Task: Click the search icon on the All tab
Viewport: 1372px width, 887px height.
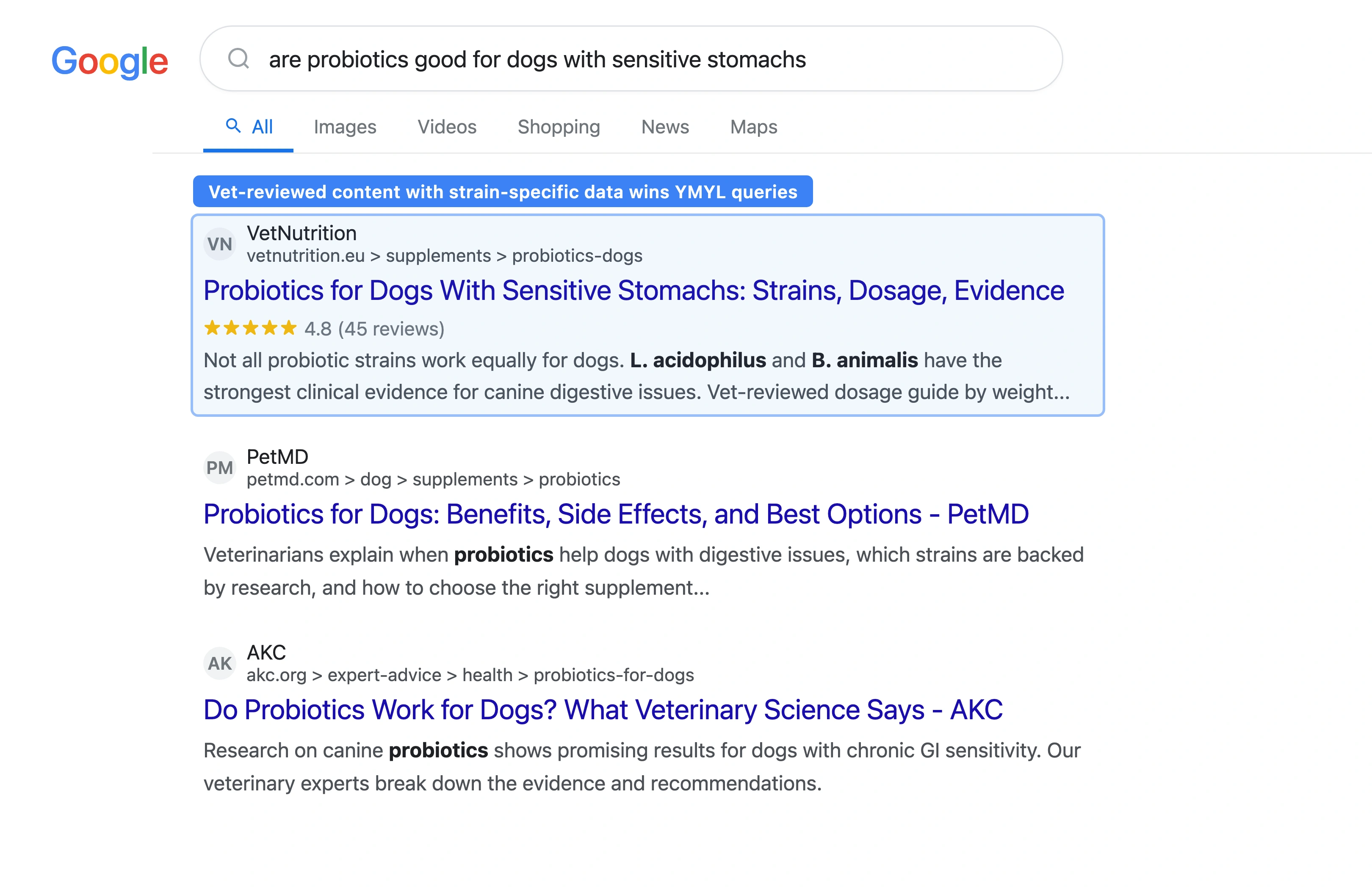Action: point(234,125)
